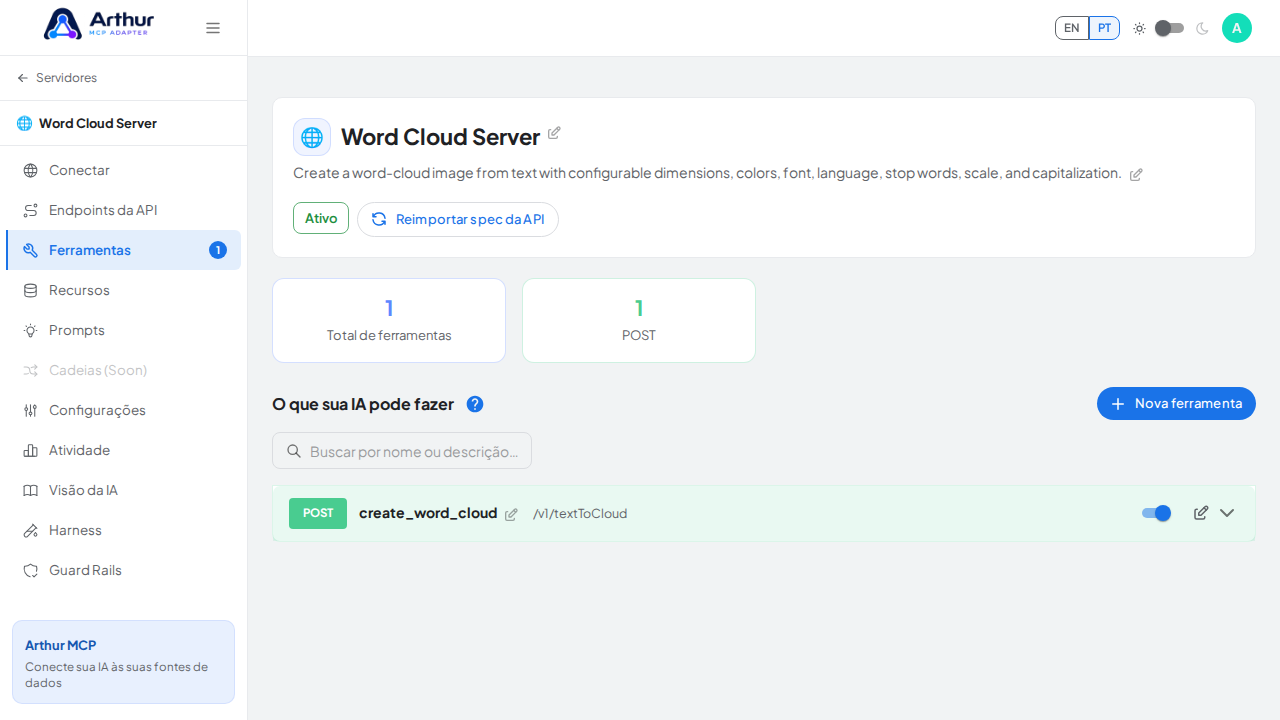This screenshot has height=720, width=1280.
Task: Click the Ferramentas count badge
Action: pos(218,250)
